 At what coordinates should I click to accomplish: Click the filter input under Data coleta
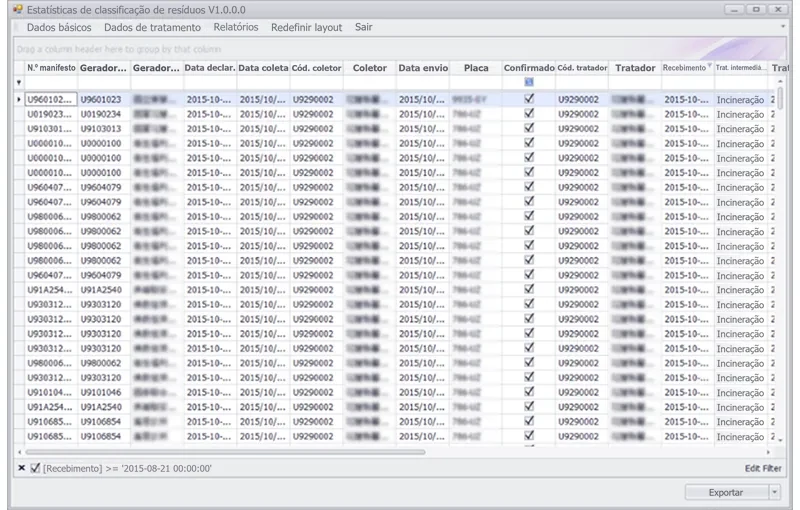(263, 82)
